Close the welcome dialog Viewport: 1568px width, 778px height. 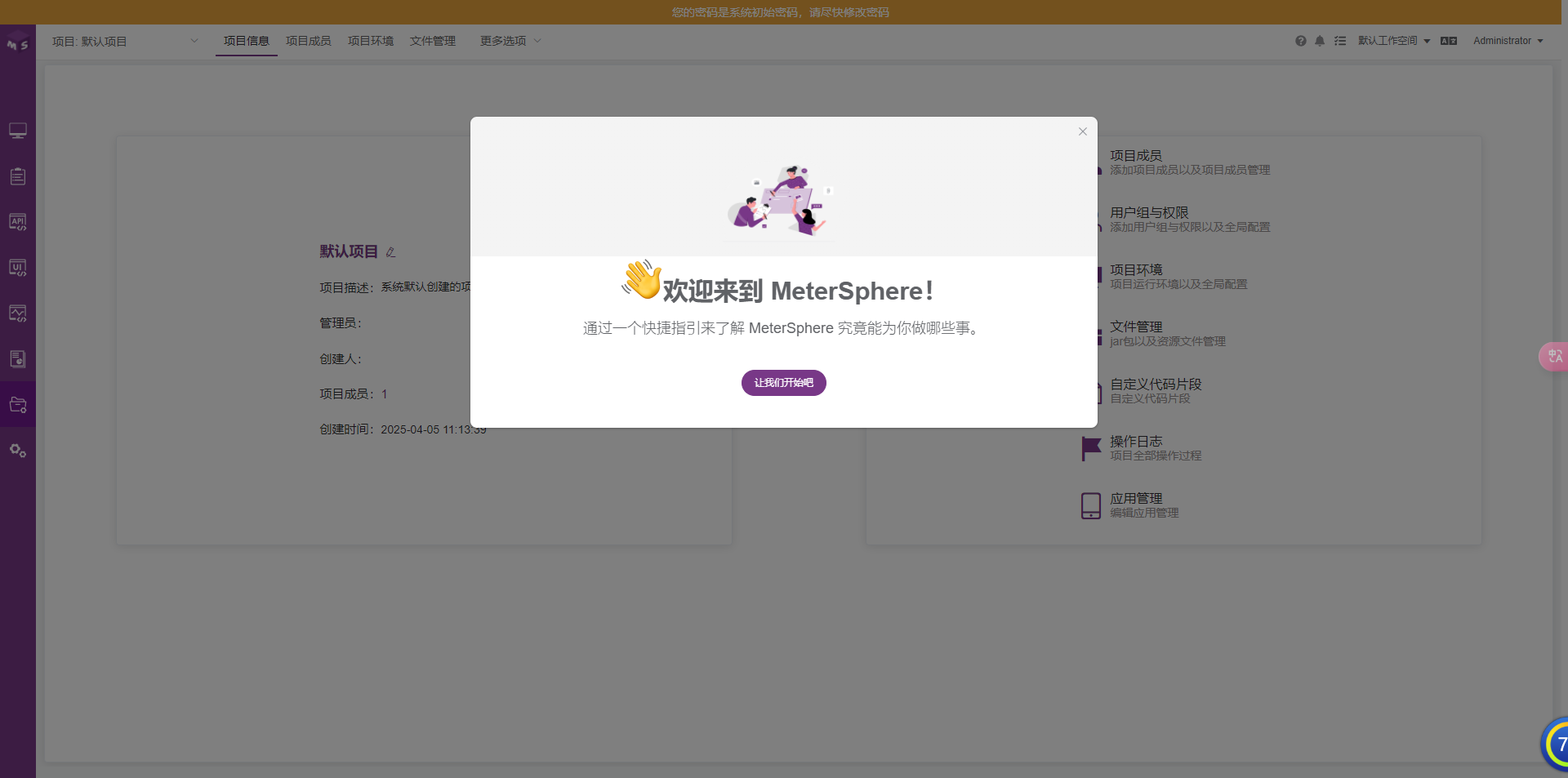pos(1083,131)
